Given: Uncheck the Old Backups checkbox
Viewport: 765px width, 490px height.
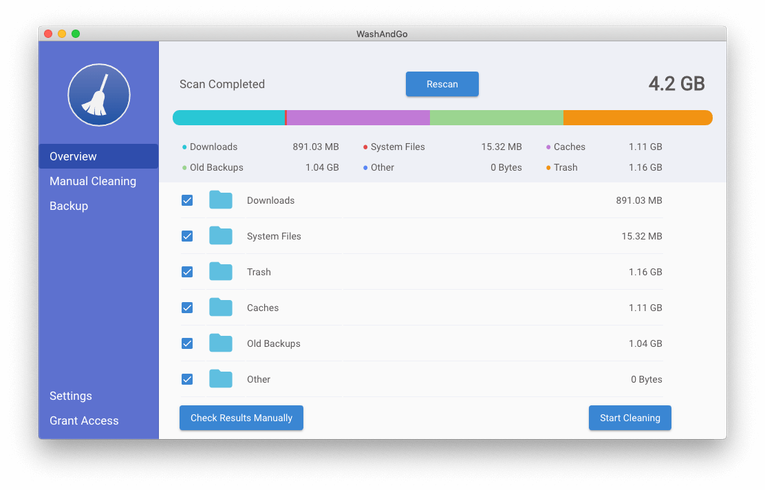Looking at the screenshot, I should pyautogui.click(x=187, y=343).
